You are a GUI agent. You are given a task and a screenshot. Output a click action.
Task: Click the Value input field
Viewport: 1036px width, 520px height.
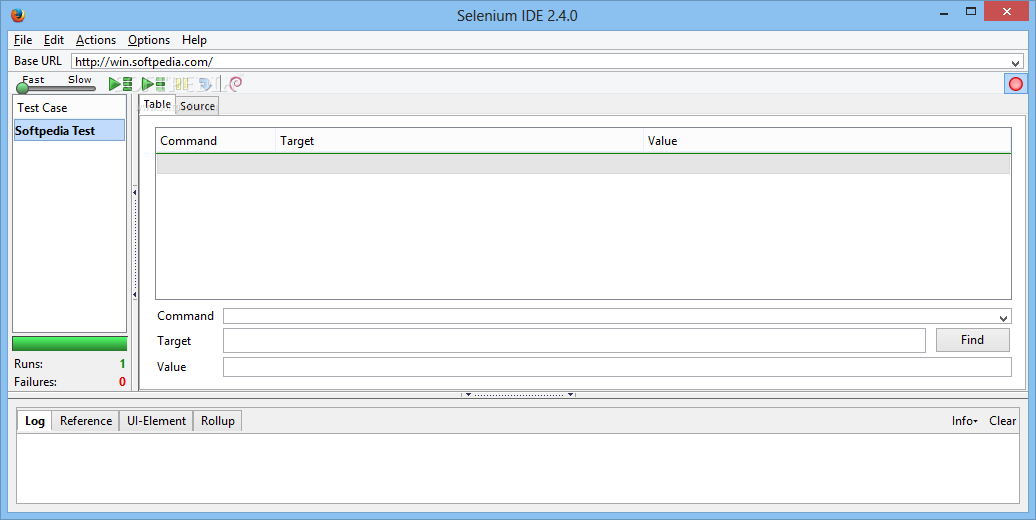tap(617, 367)
